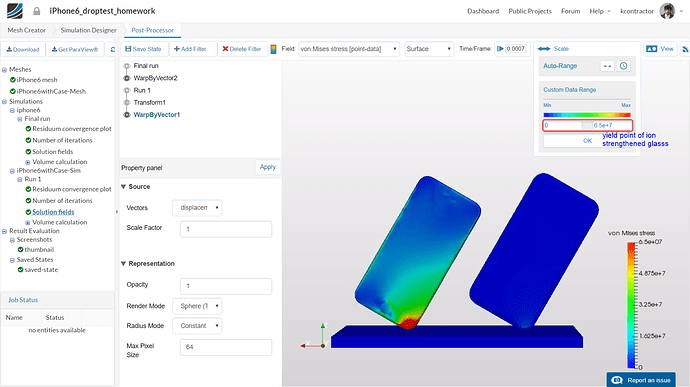Click the Save State button
Image resolution: width=690 pixels, height=387 pixels.
coord(143,49)
